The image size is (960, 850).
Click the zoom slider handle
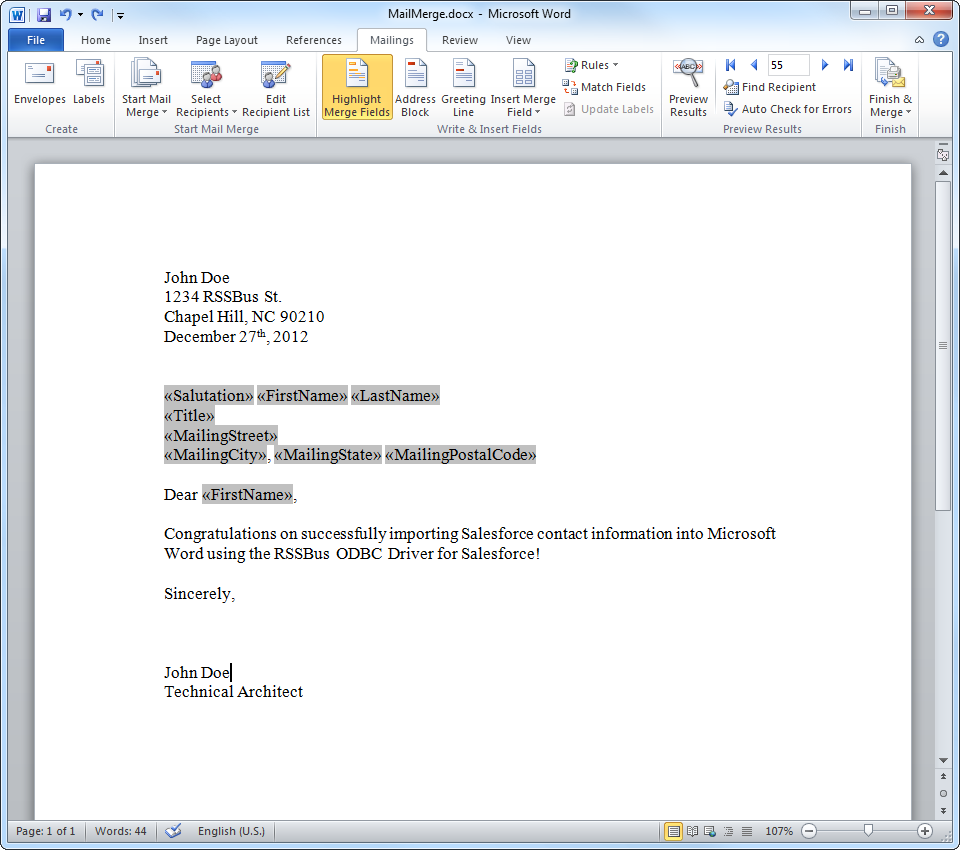pyautogui.click(x=868, y=831)
